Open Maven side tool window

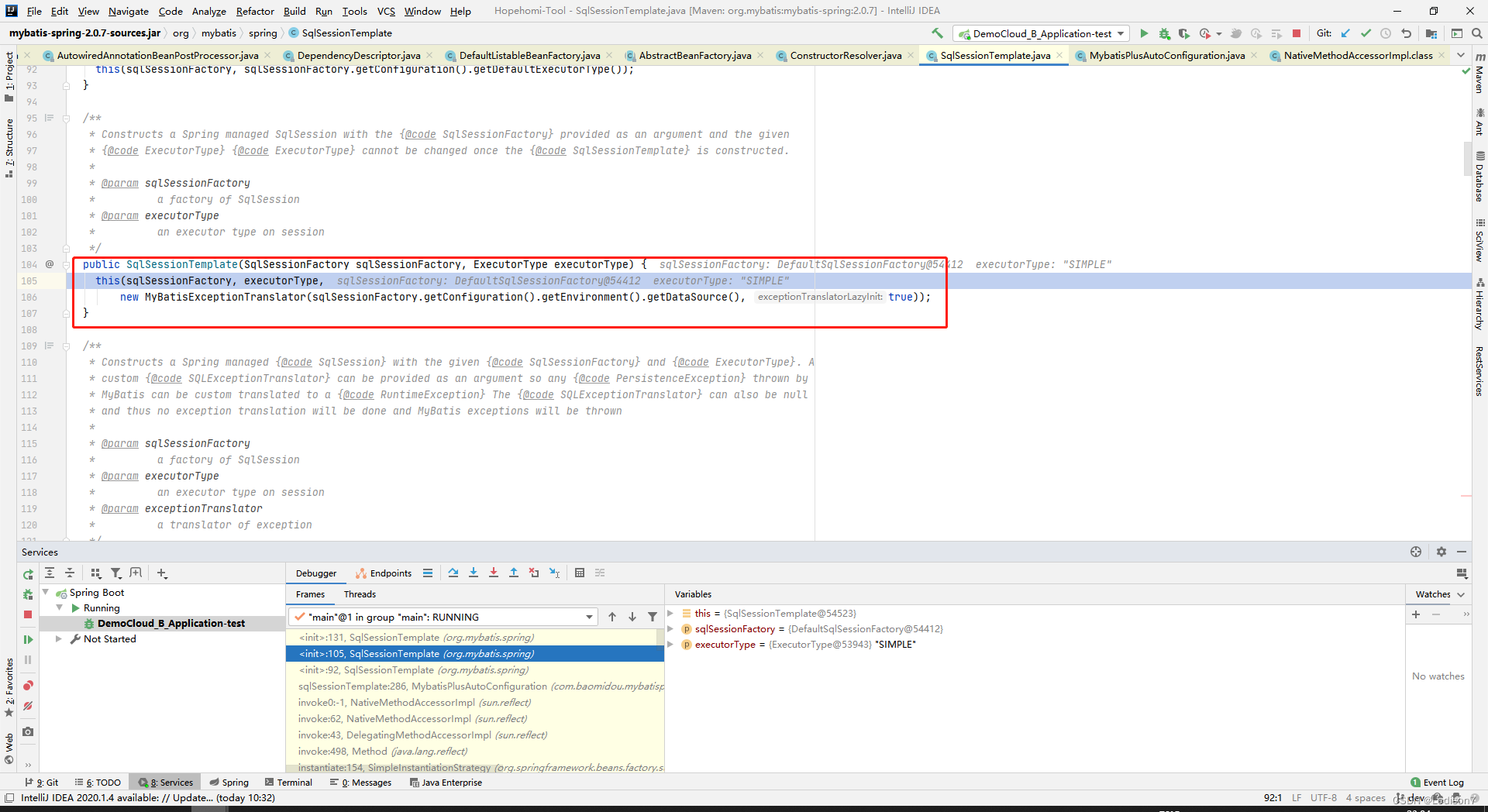coord(1479,72)
